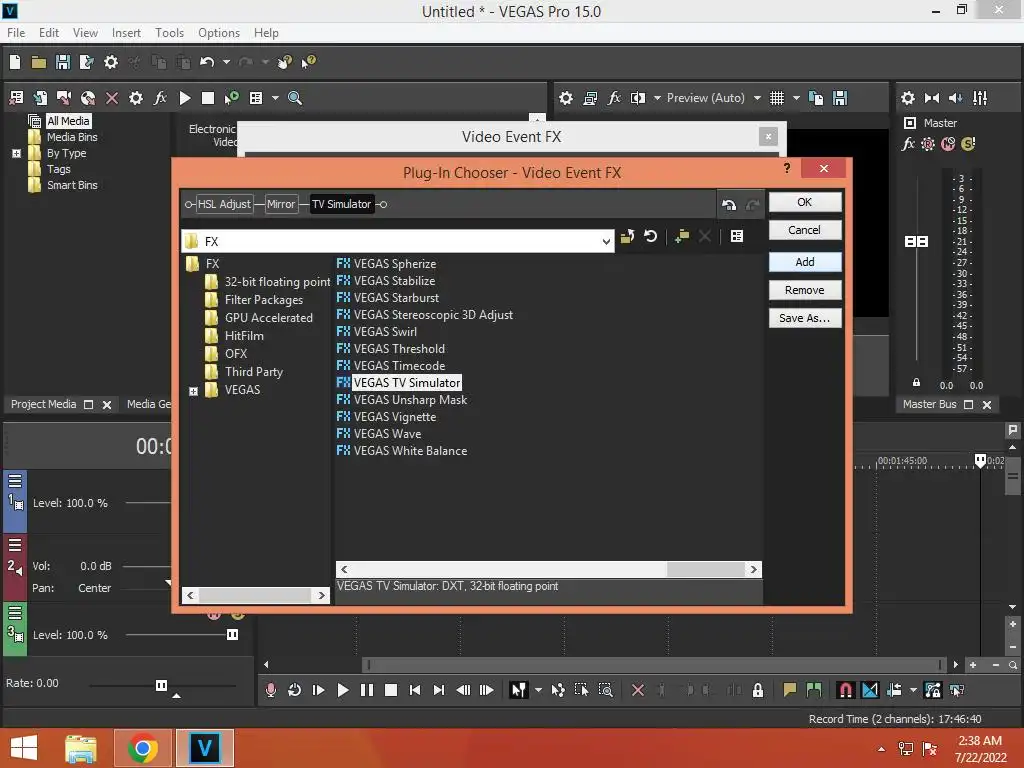1024x768 pixels.
Task: Click the Master Bus volume fader
Action: coord(916,242)
